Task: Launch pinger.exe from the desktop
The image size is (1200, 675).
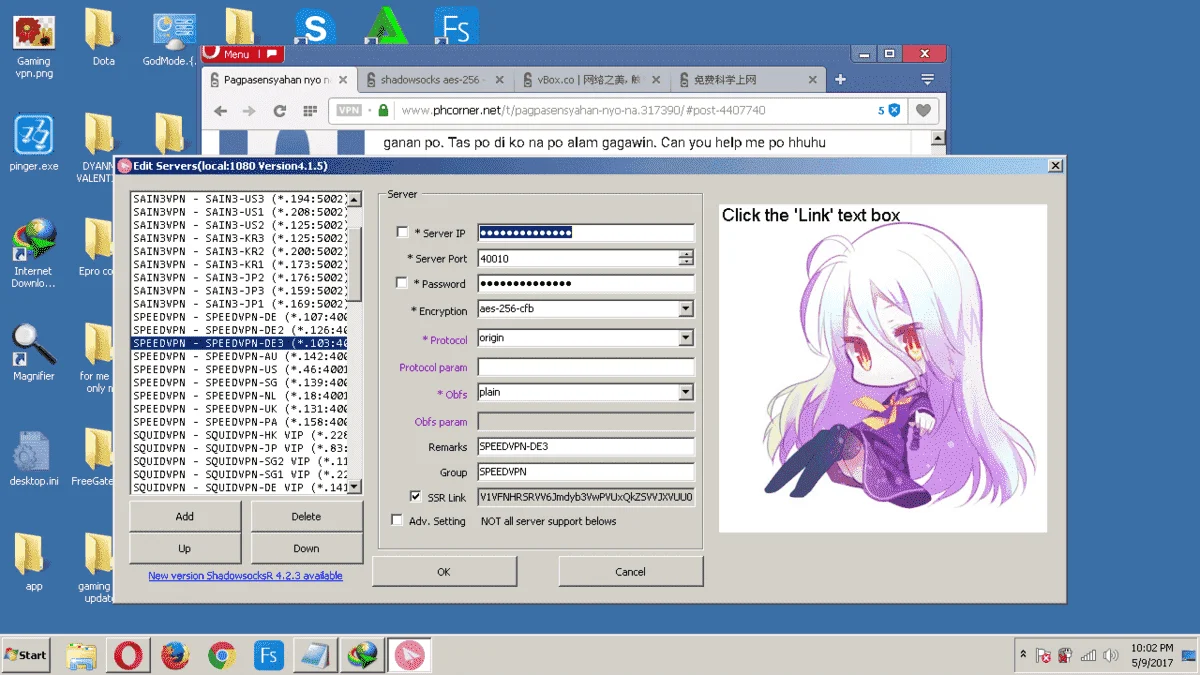Action: click(x=34, y=143)
